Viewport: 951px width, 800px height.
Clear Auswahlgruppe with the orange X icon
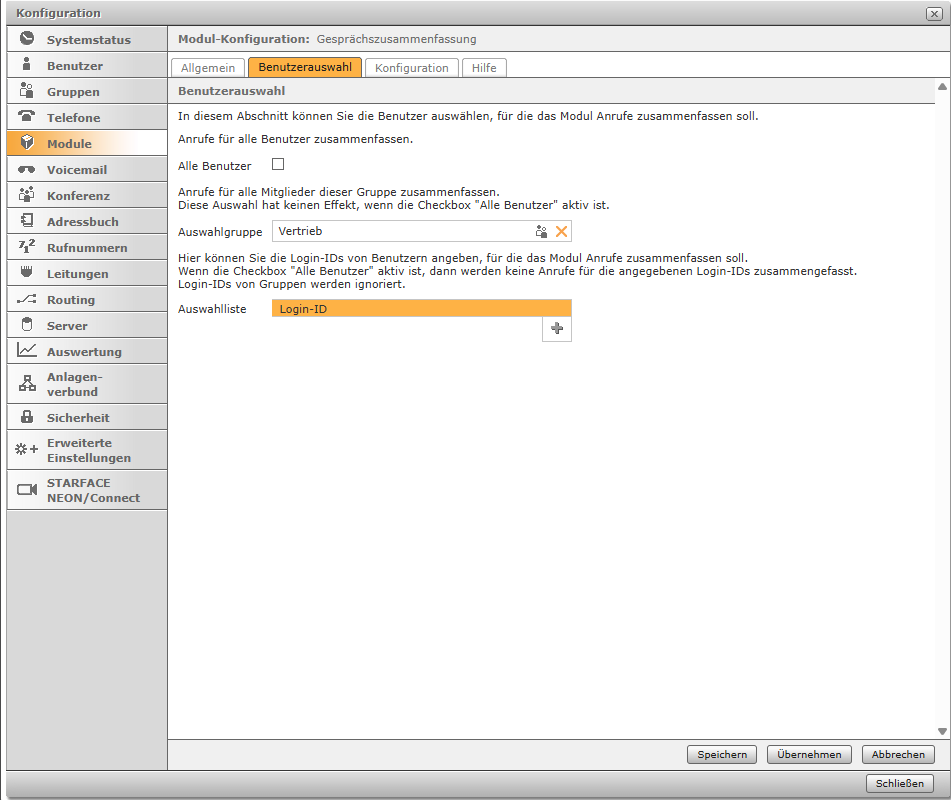(x=561, y=231)
